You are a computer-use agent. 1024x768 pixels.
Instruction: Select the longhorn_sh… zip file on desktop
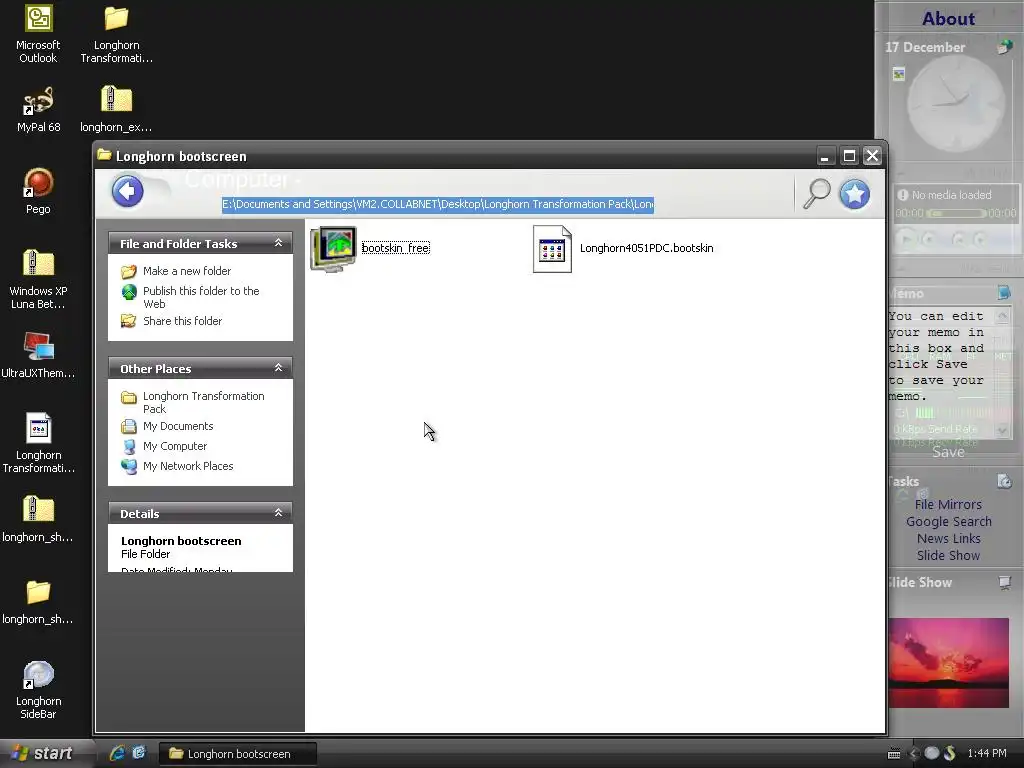(38, 520)
